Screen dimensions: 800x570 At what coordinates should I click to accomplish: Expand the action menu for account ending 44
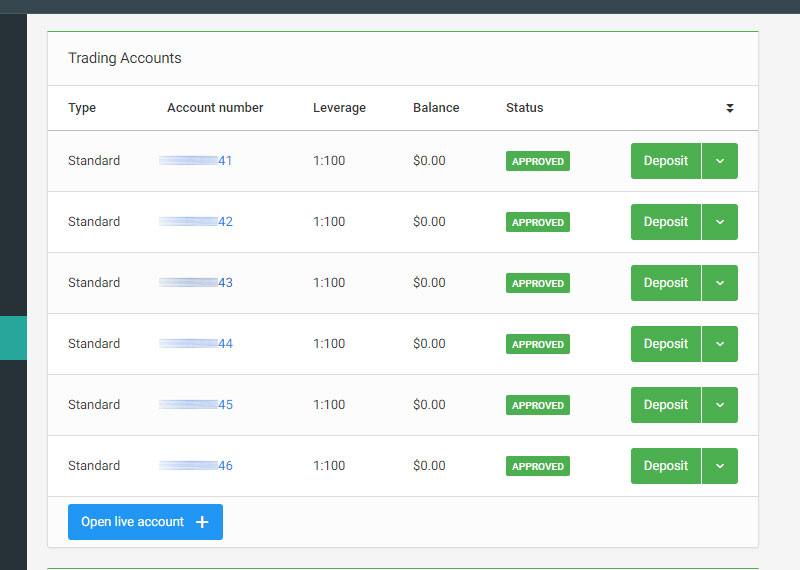720,344
